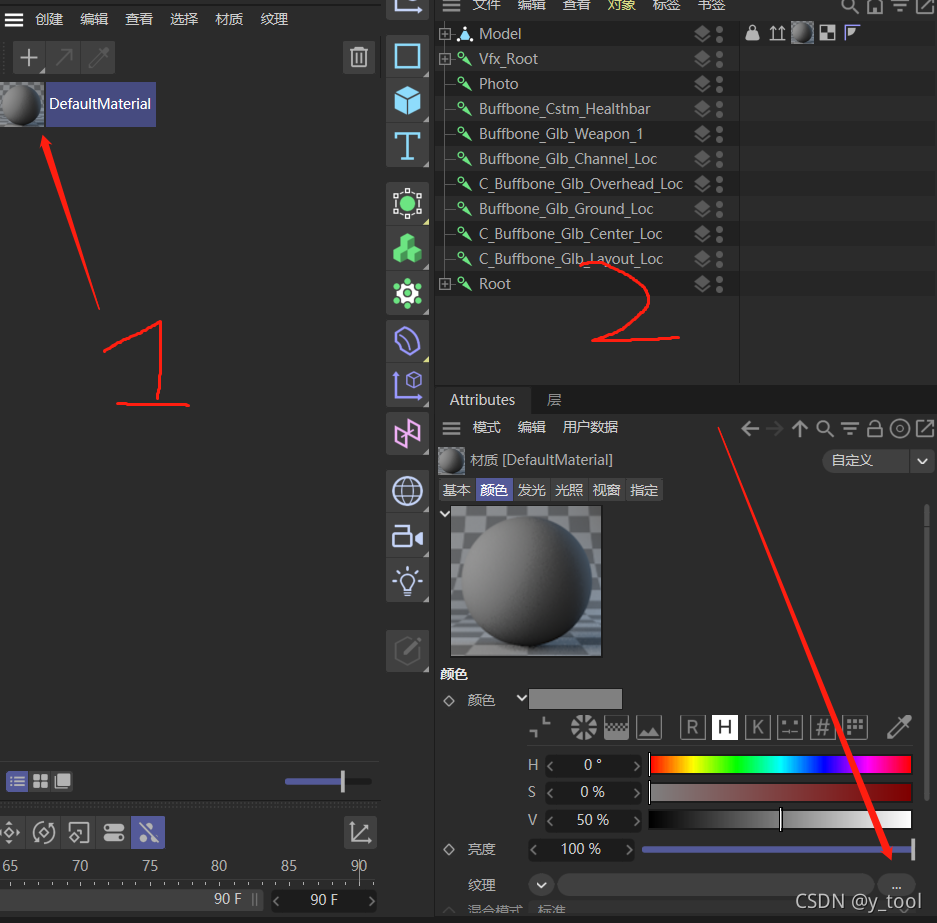Open Attributes in new window
This screenshot has height=923, width=937.
[925, 428]
